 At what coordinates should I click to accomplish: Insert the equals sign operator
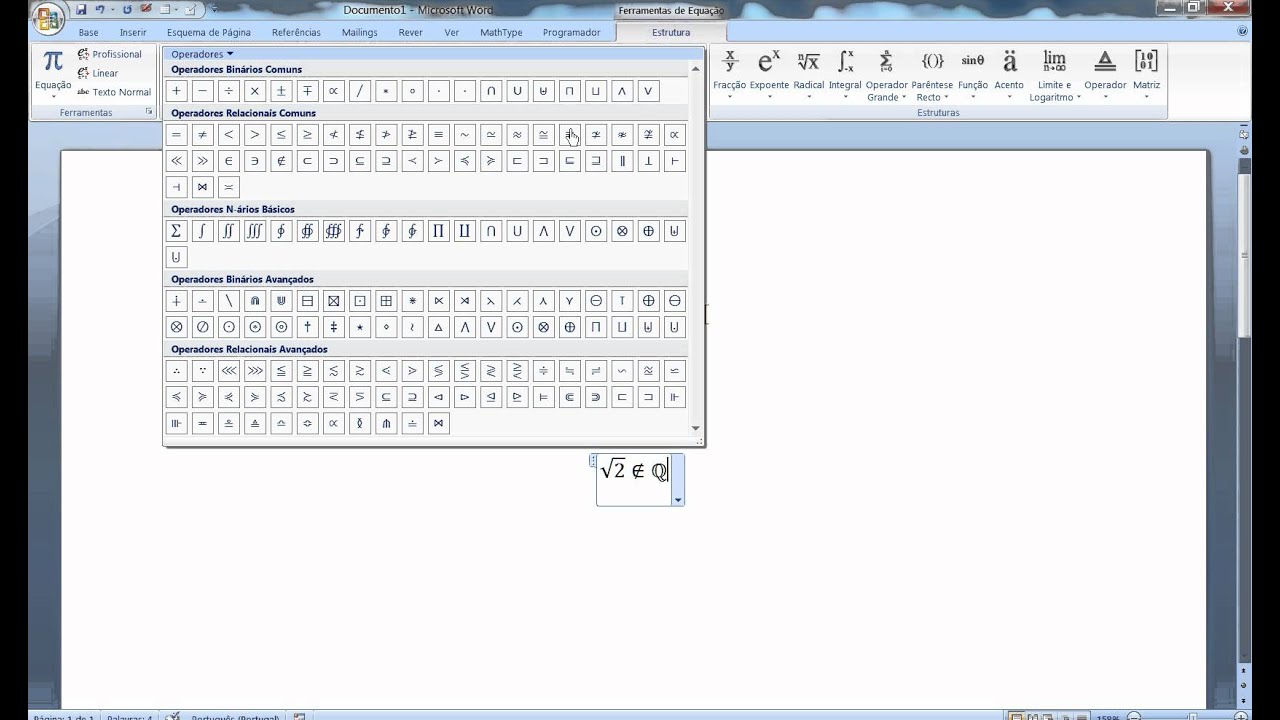177,134
